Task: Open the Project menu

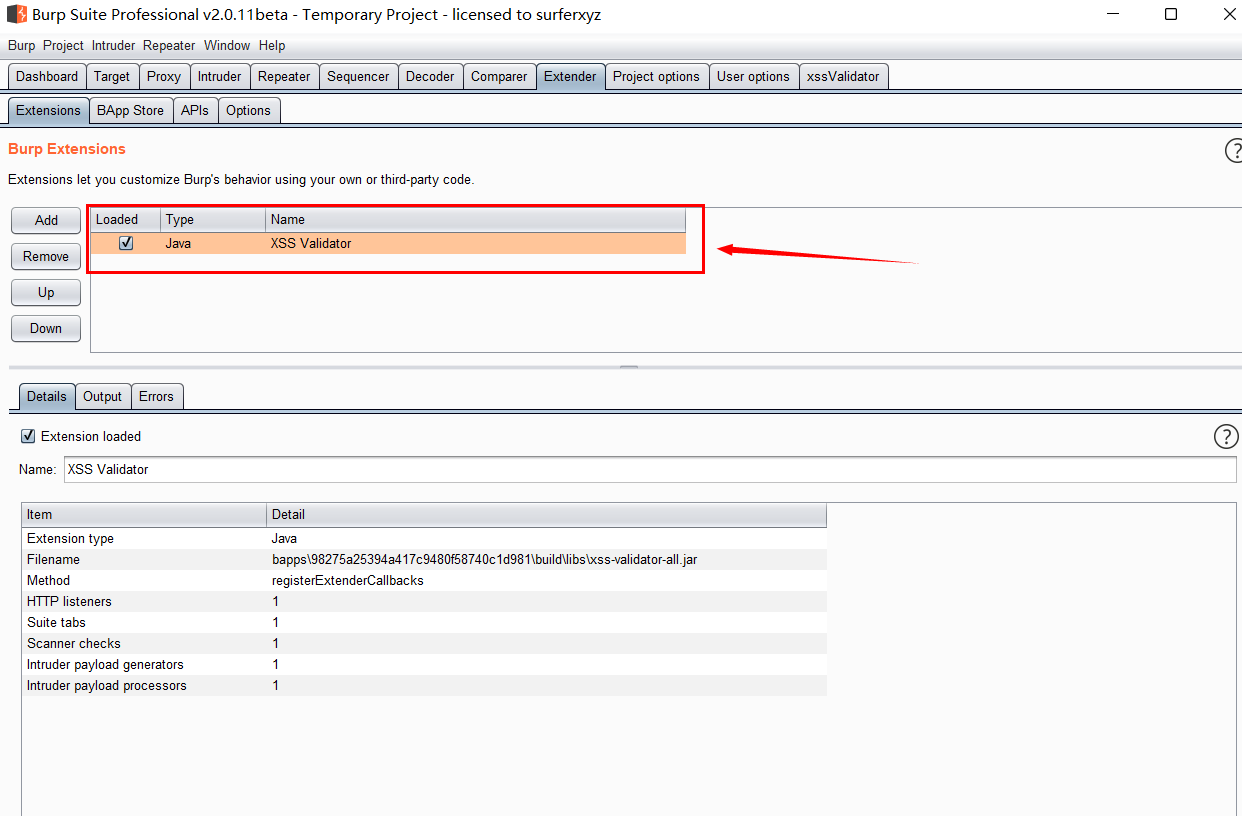Action: click(x=63, y=46)
